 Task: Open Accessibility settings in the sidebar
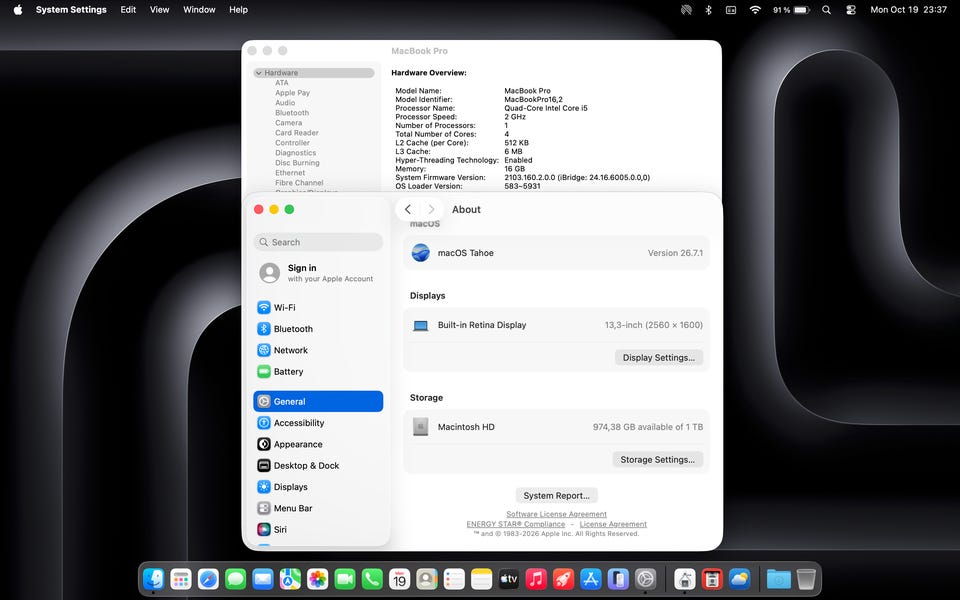318,423
